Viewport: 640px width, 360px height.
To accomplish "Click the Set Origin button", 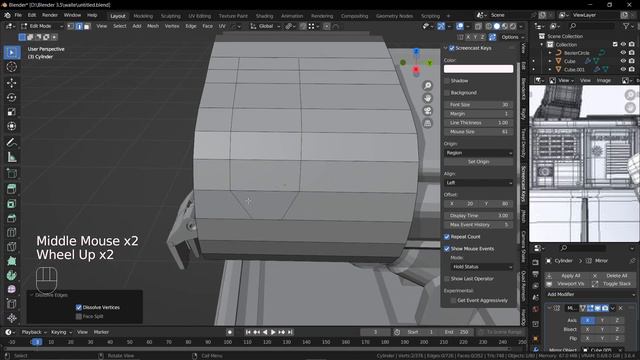I will pyautogui.click(x=478, y=162).
